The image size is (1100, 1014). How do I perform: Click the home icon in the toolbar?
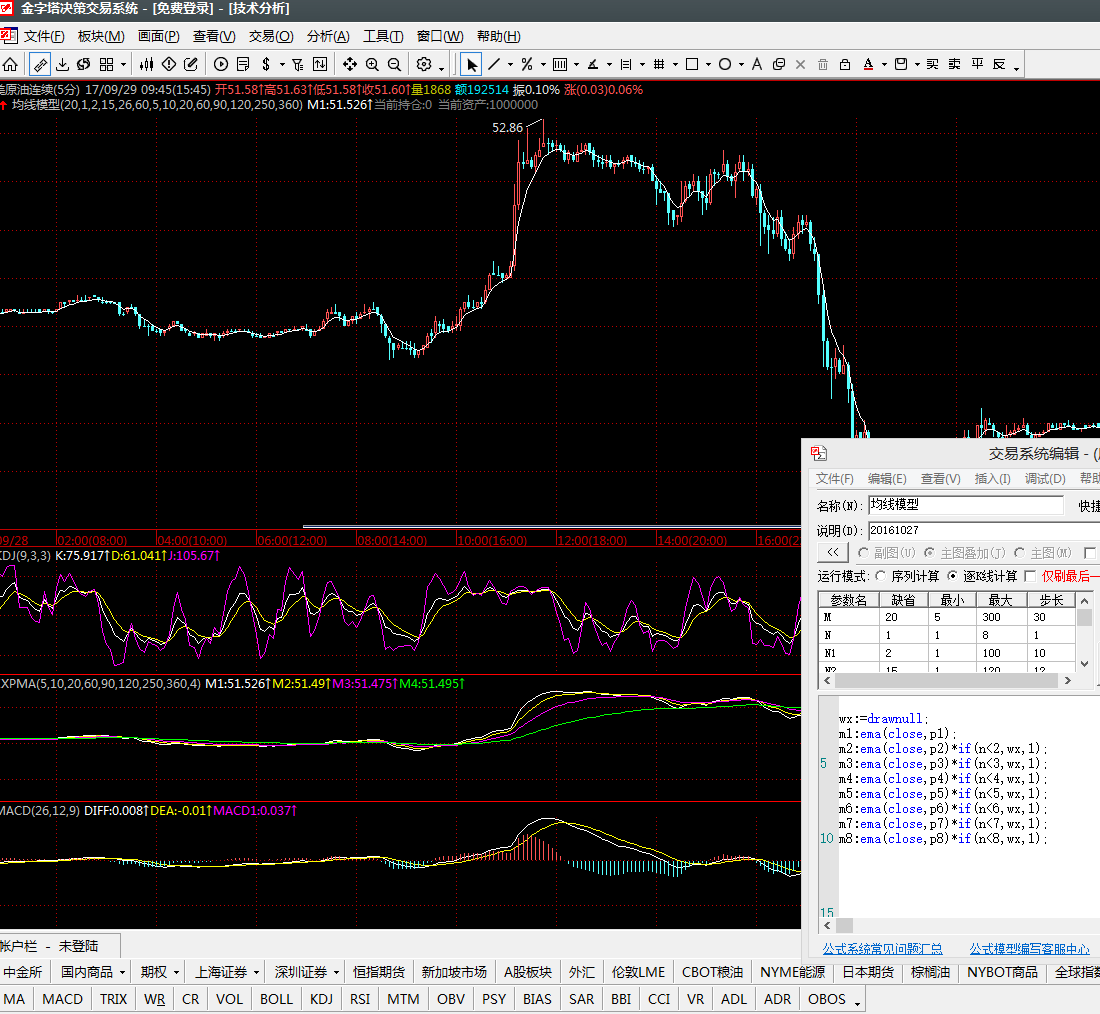tap(11, 65)
